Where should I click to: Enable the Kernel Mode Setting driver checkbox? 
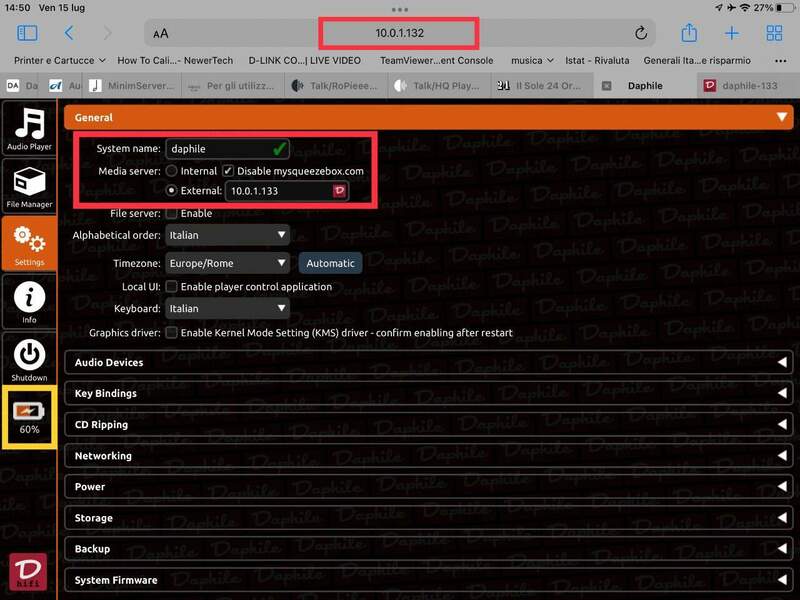[x=172, y=332]
